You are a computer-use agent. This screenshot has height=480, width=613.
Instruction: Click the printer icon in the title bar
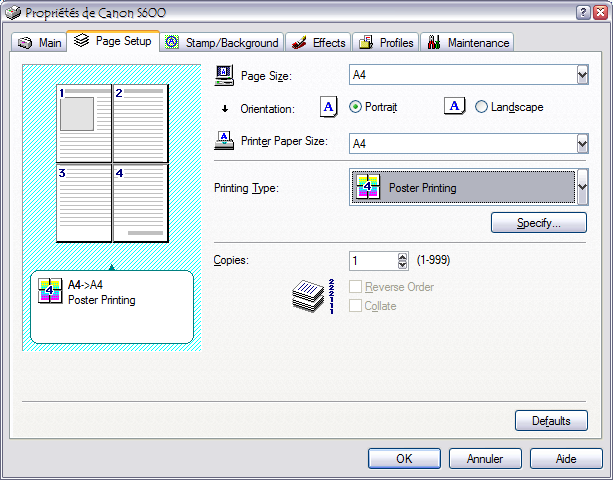12,13
